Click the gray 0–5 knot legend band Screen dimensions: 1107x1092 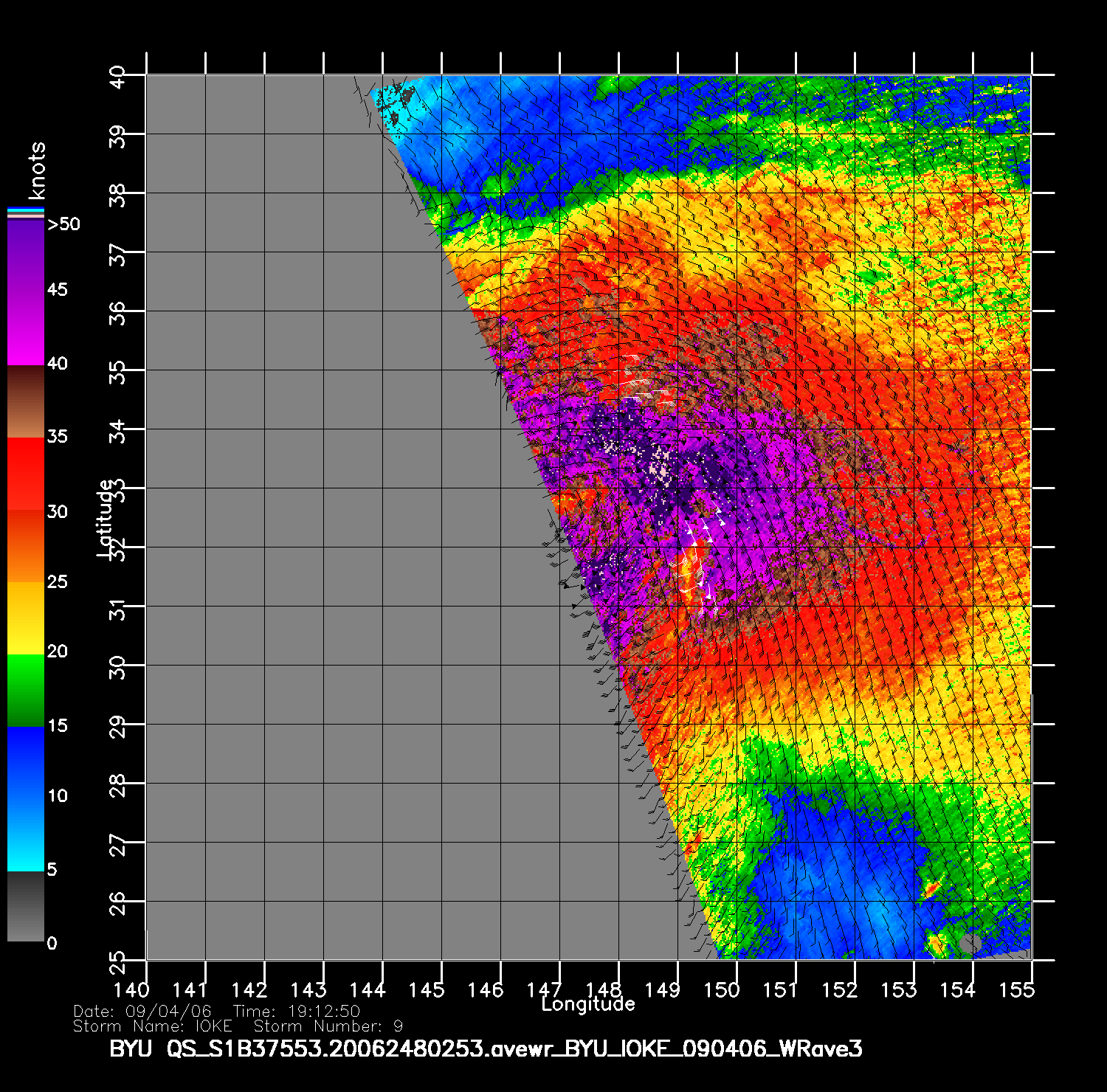pos(26,907)
